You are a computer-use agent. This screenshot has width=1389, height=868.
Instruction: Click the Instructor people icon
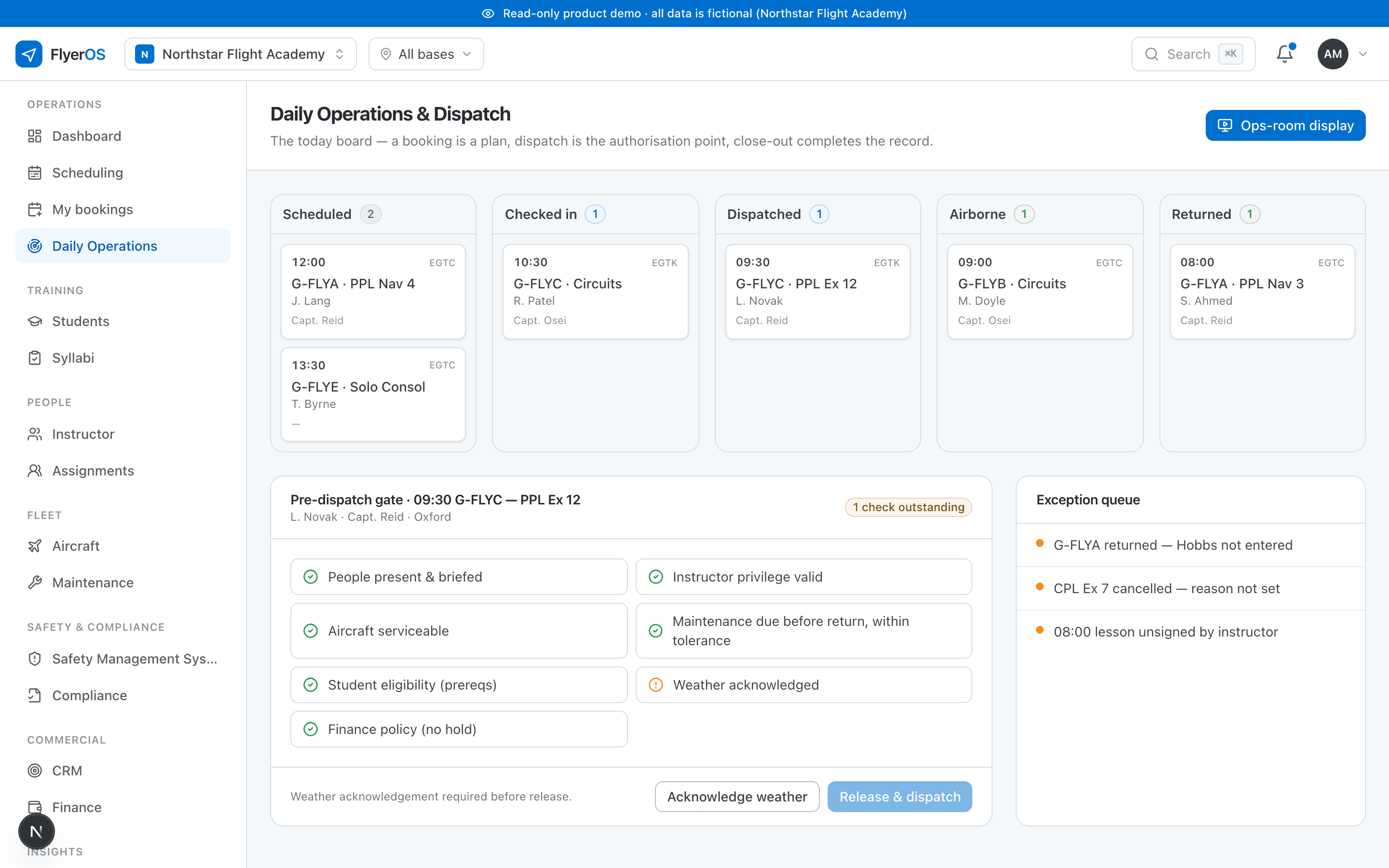(35, 434)
